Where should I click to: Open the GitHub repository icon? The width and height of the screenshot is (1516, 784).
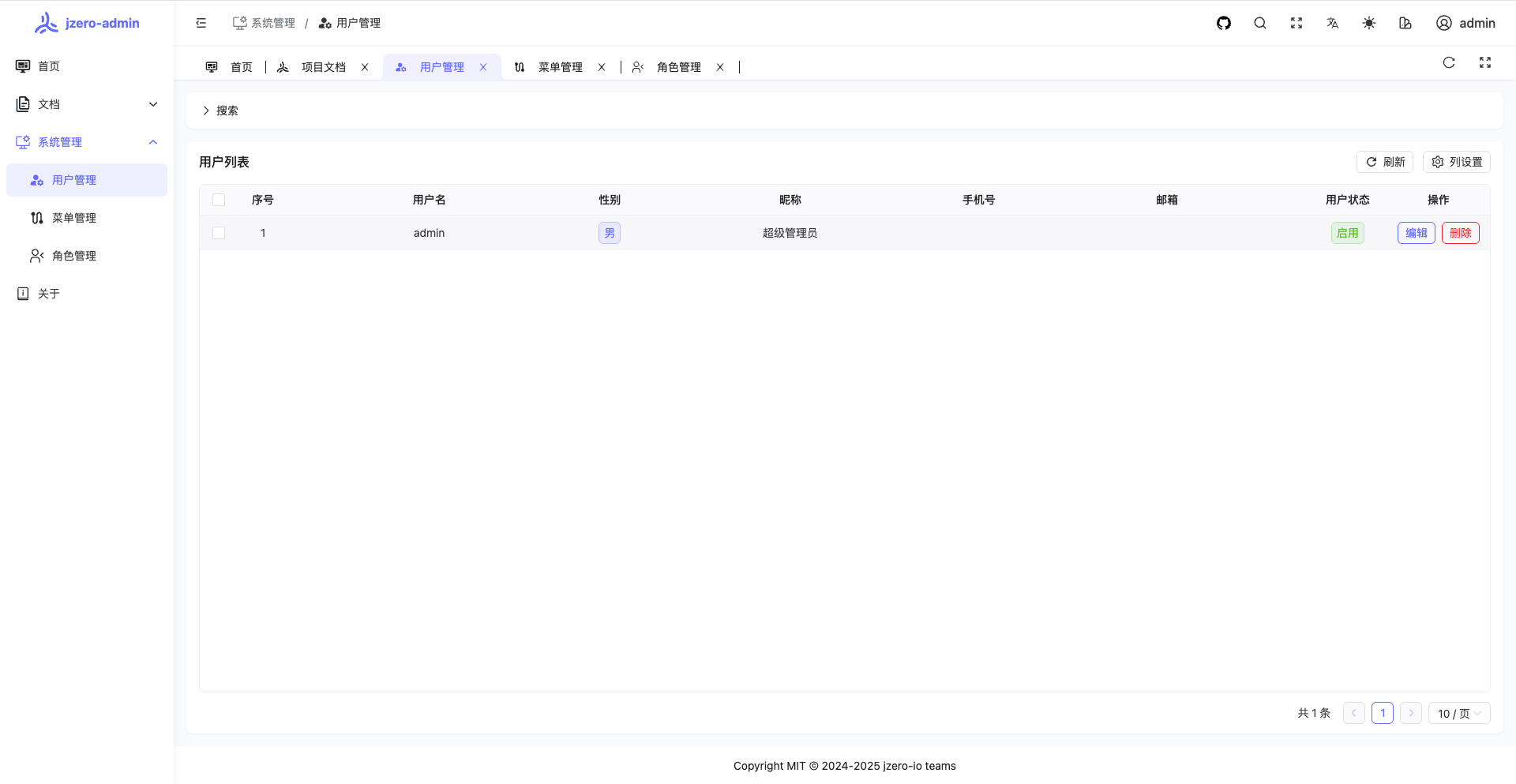click(x=1224, y=23)
